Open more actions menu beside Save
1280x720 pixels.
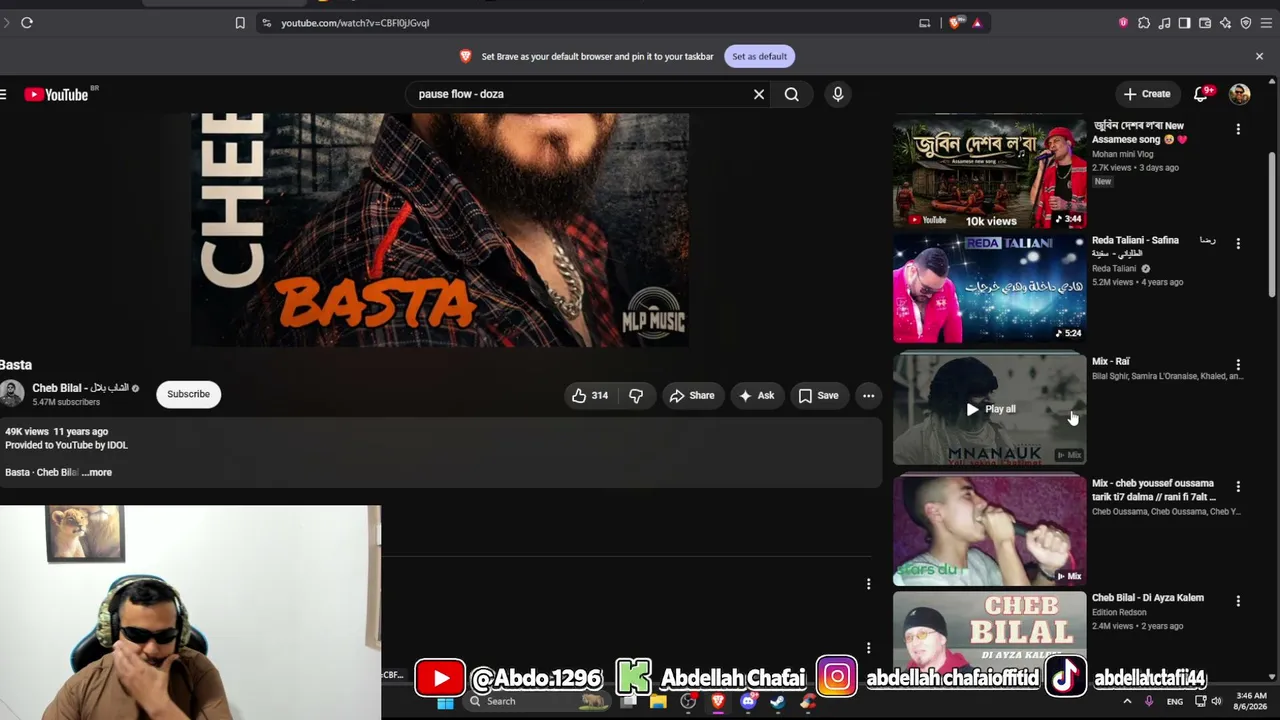868,396
